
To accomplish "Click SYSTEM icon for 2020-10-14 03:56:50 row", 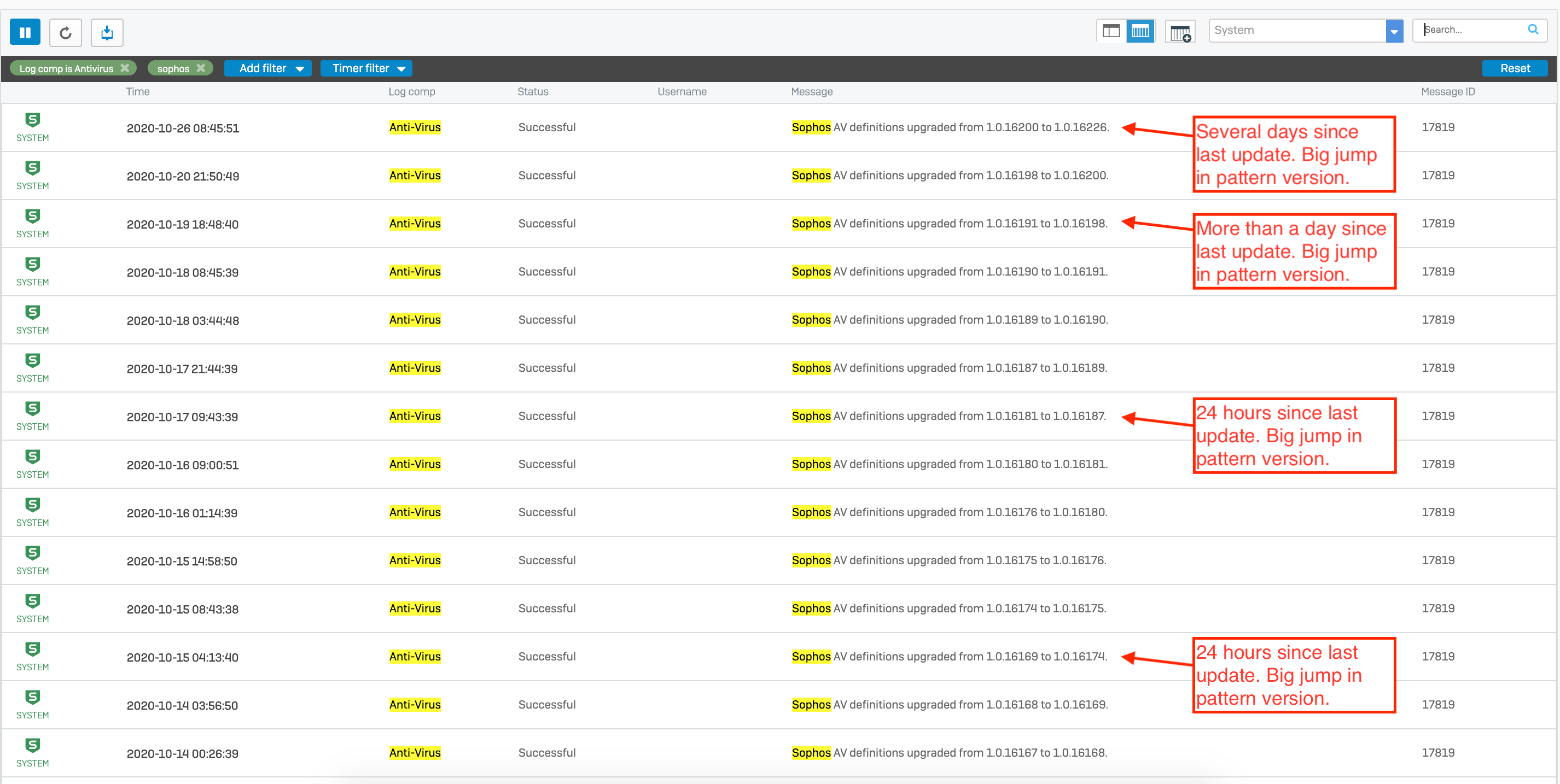I will (x=33, y=705).
